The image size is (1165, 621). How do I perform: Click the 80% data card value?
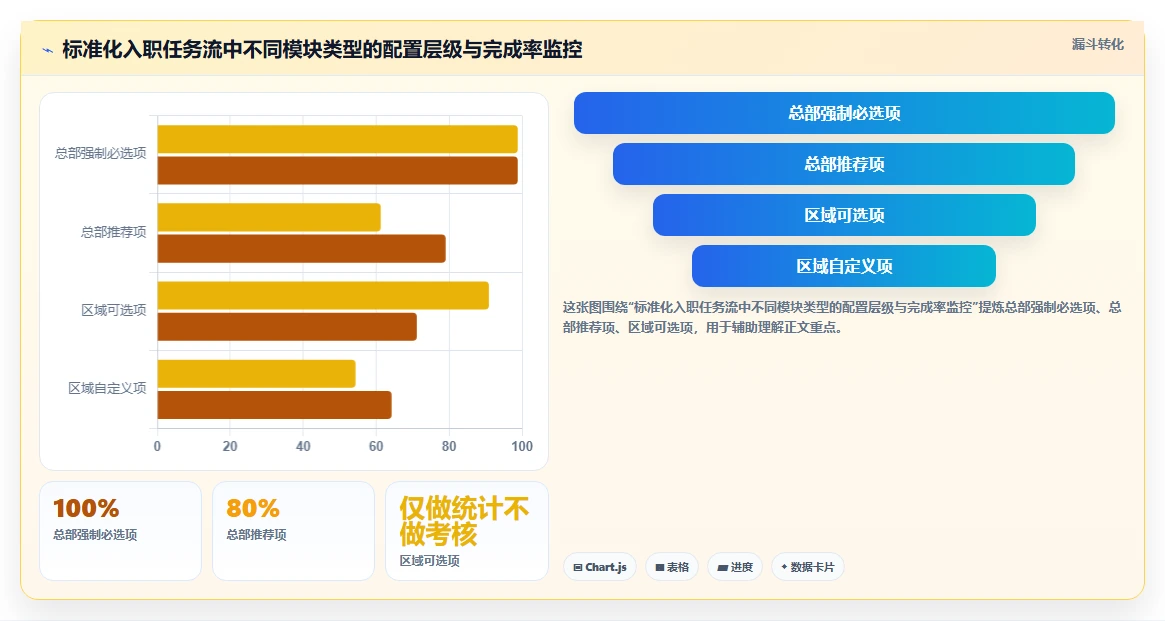pyautogui.click(x=253, y=508)
